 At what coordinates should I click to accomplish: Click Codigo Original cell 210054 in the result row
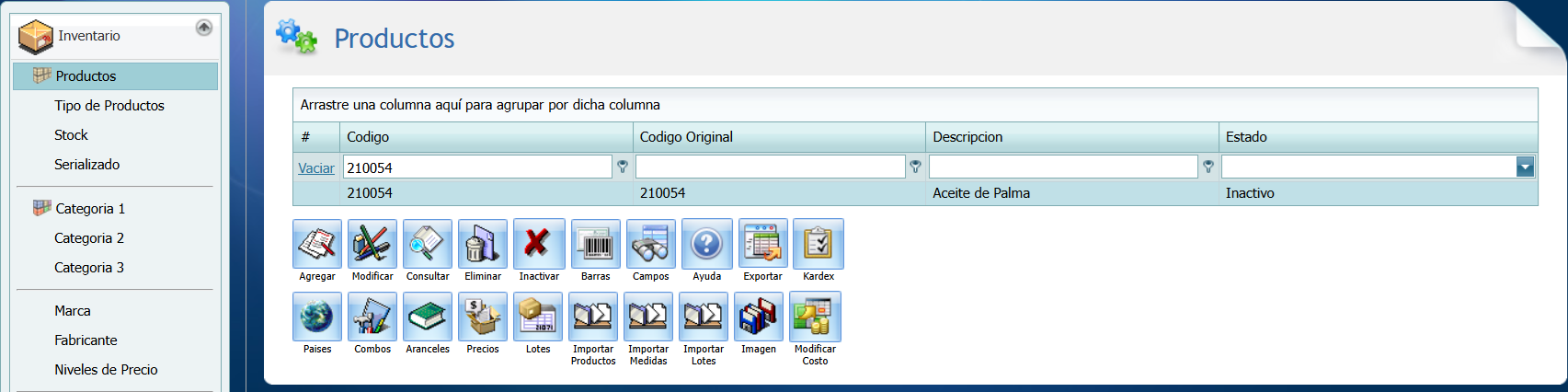click(x=779, y=193)
